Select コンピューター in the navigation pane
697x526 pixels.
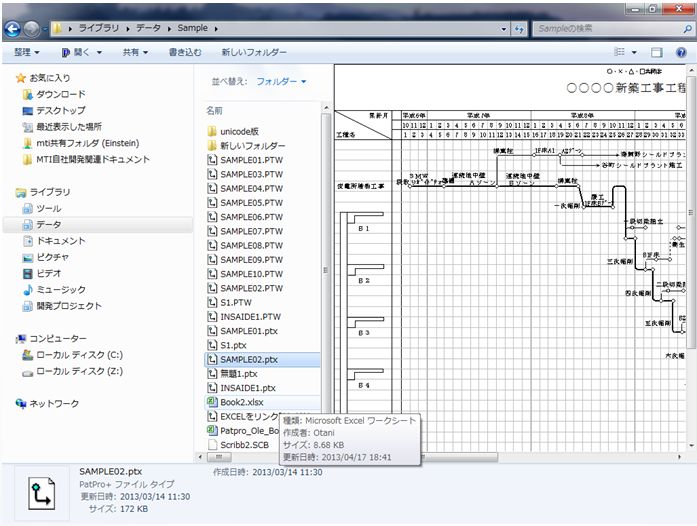click(x=58, y=339)
